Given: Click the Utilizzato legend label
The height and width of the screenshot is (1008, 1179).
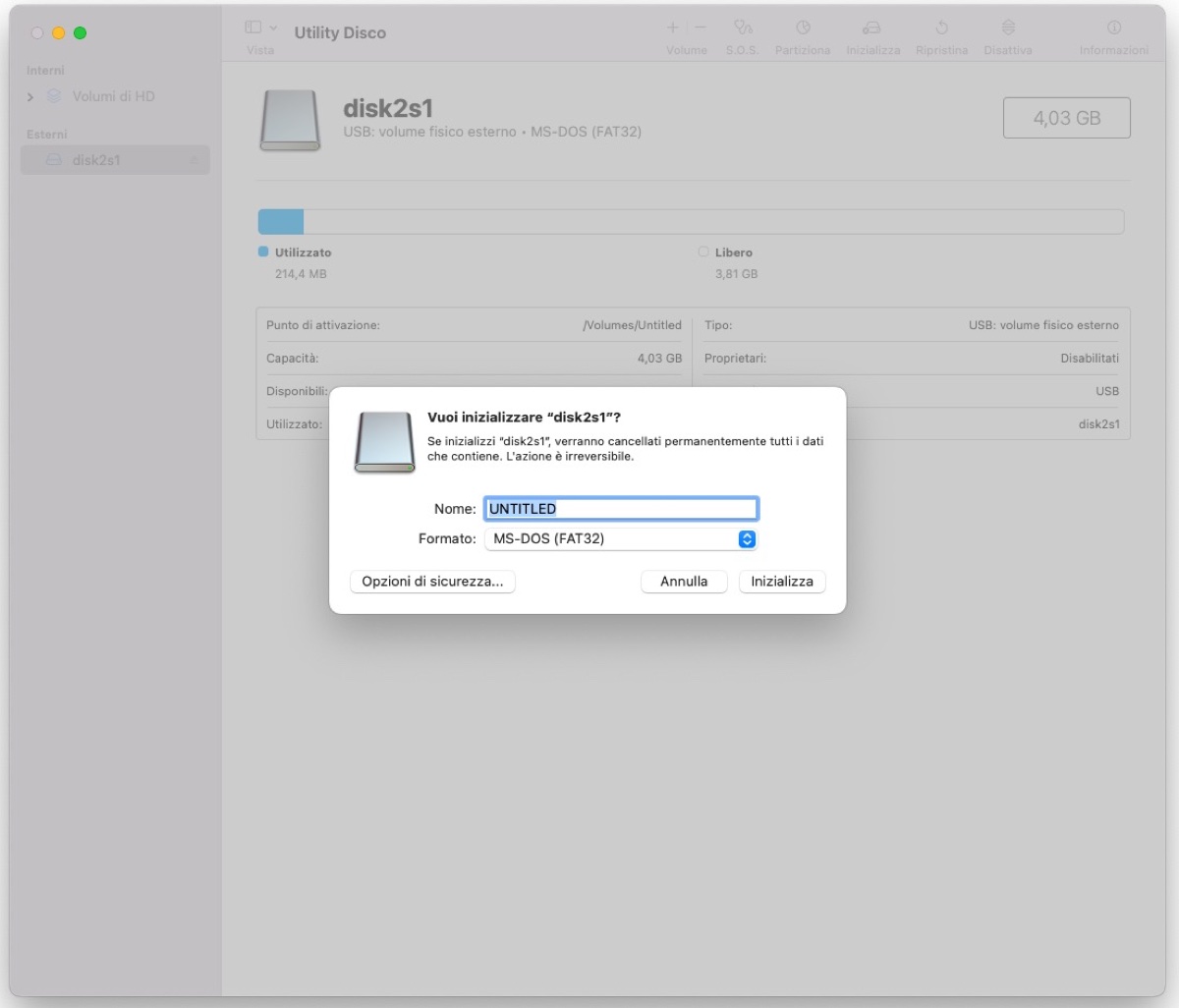Looking at the screenshot, I should 303,252.
